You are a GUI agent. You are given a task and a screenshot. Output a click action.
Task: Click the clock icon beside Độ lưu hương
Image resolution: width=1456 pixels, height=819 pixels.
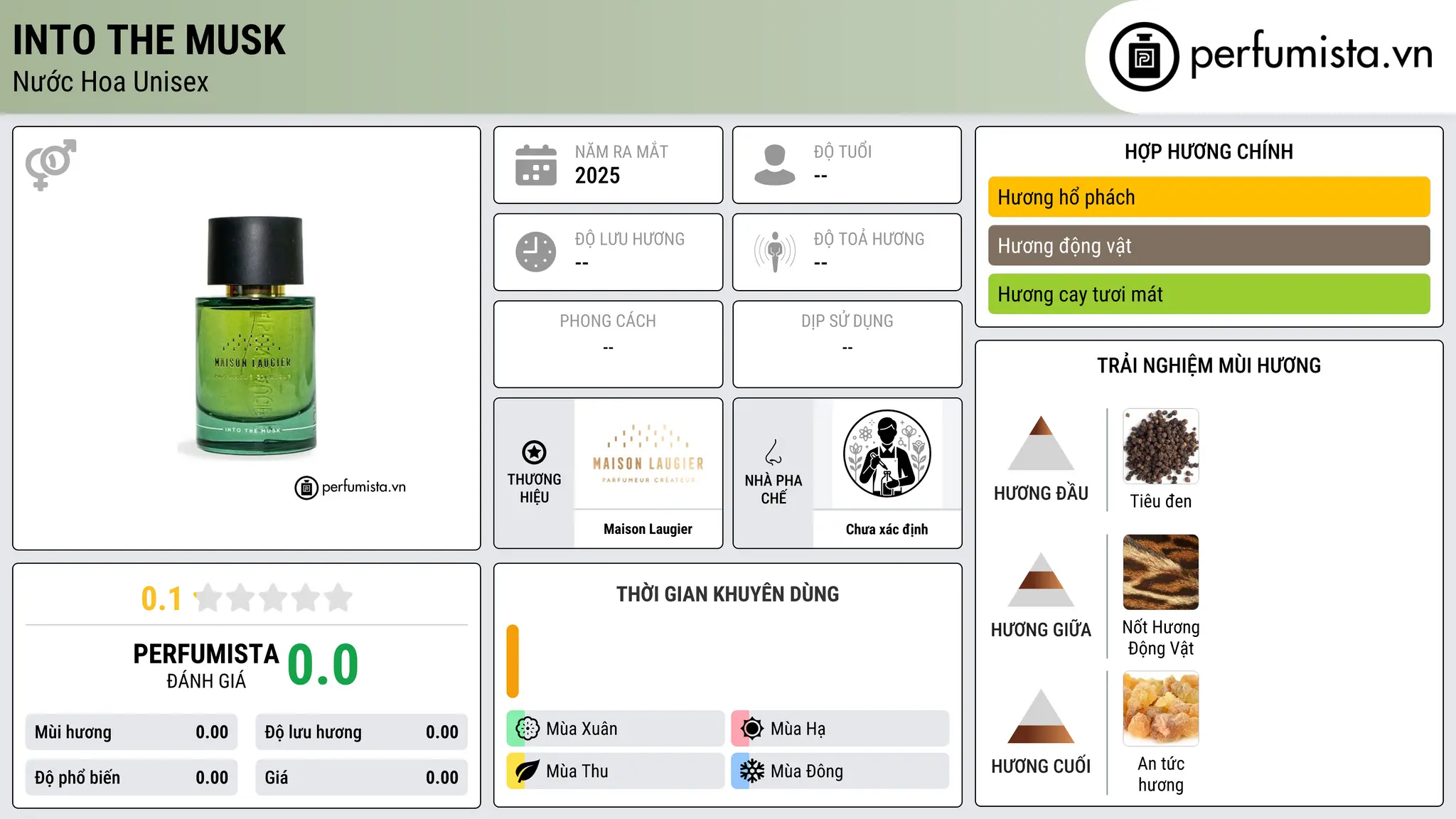point(536,252)
